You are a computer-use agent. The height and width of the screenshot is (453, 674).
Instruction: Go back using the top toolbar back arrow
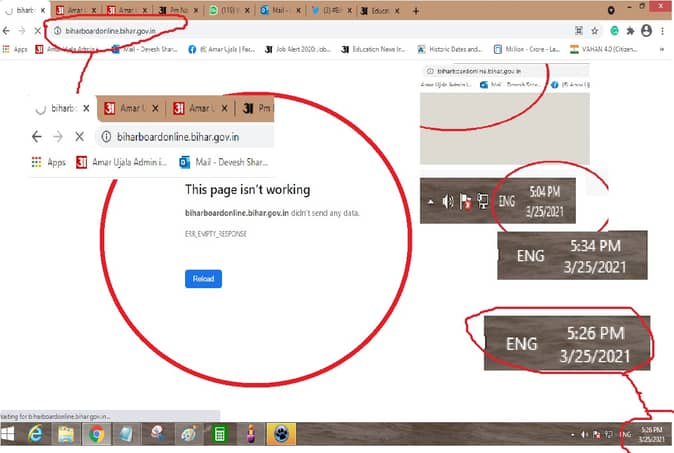7,31
